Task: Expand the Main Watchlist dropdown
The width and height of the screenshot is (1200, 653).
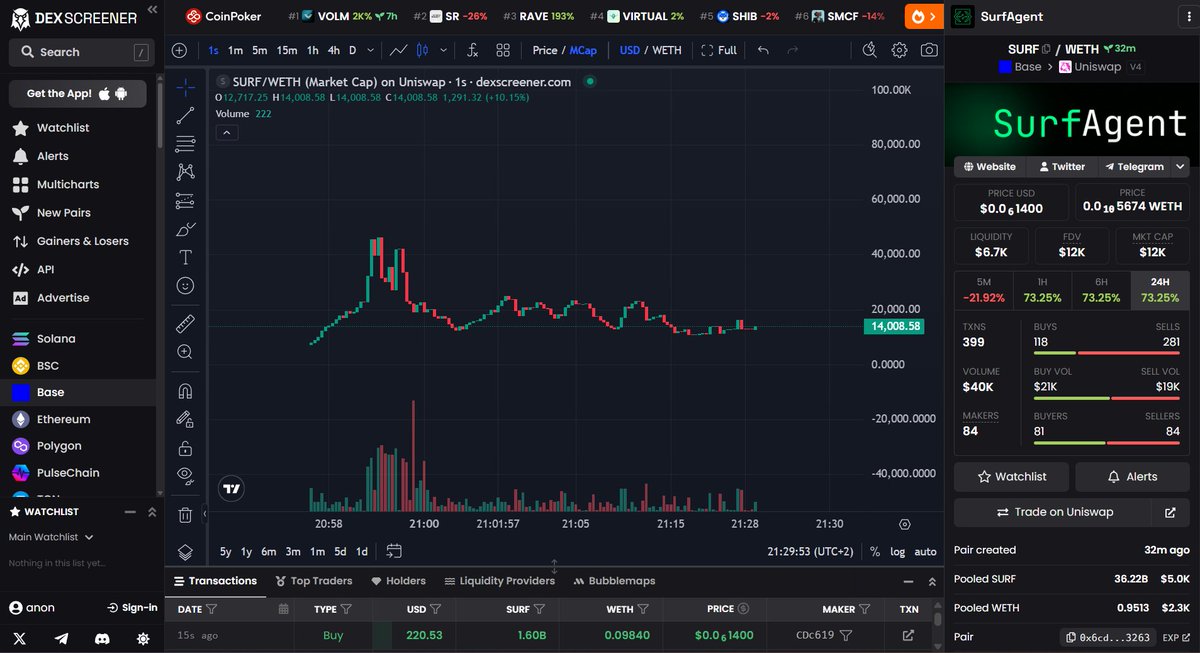Action: click(x=89, y=537)
